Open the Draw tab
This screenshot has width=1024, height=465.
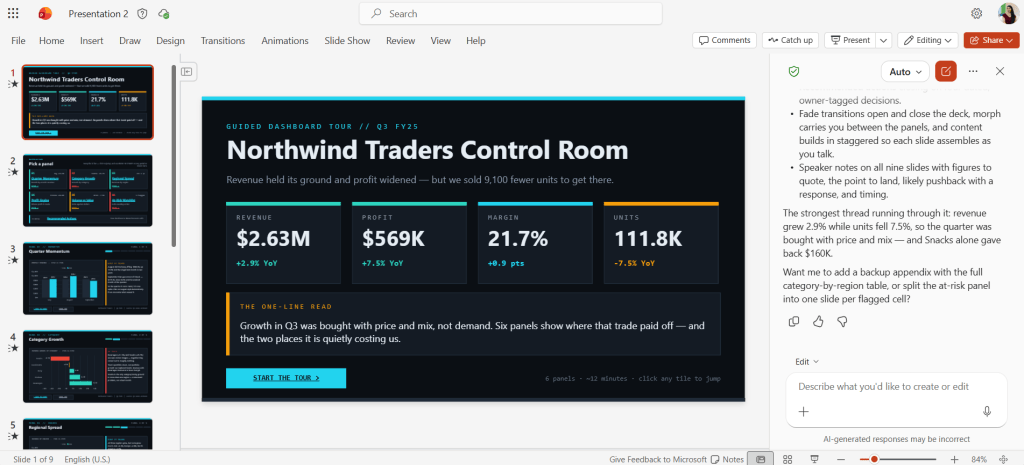point(130,40)
